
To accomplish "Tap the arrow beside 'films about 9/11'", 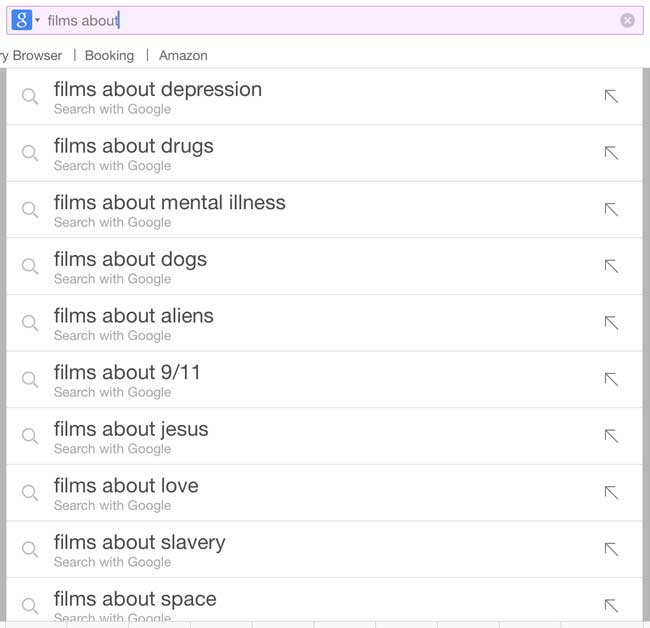I will [611, 379].
